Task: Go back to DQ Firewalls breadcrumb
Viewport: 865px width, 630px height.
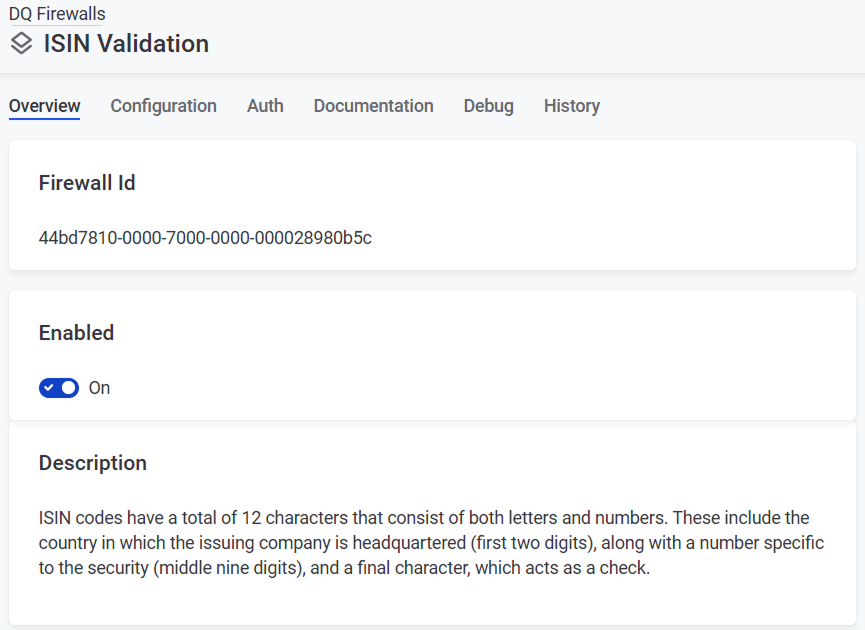Action: pyautogui.click(x=57, y=14)
